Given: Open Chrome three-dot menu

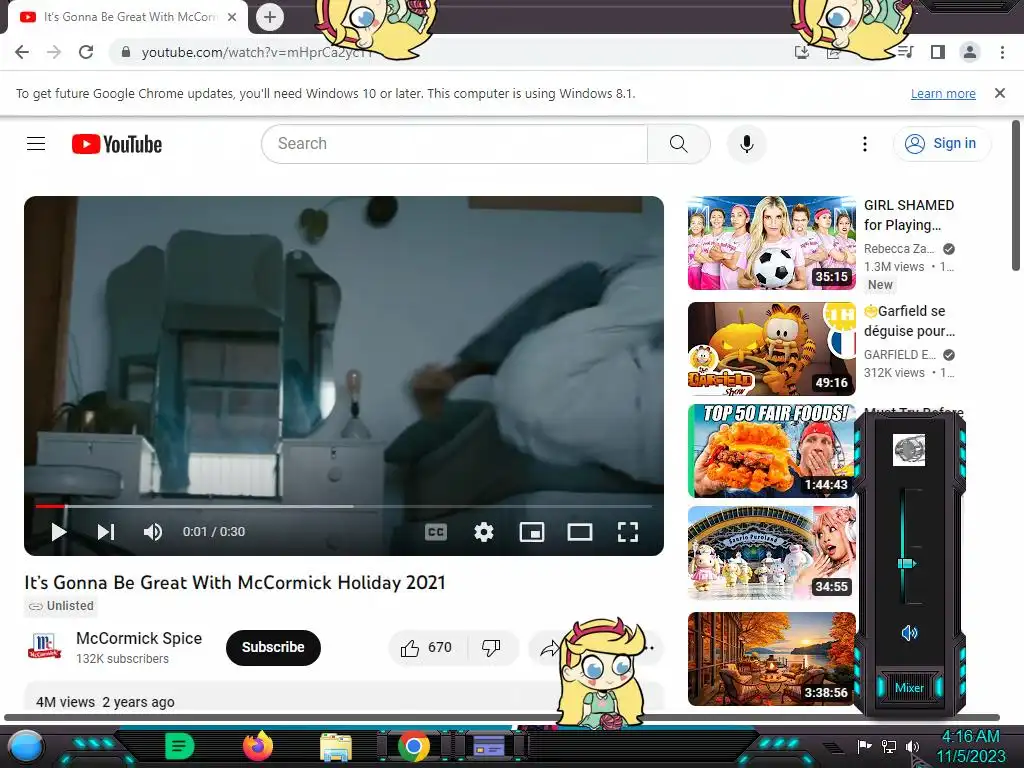Looking at the screenshot, I should point(1002,52).
